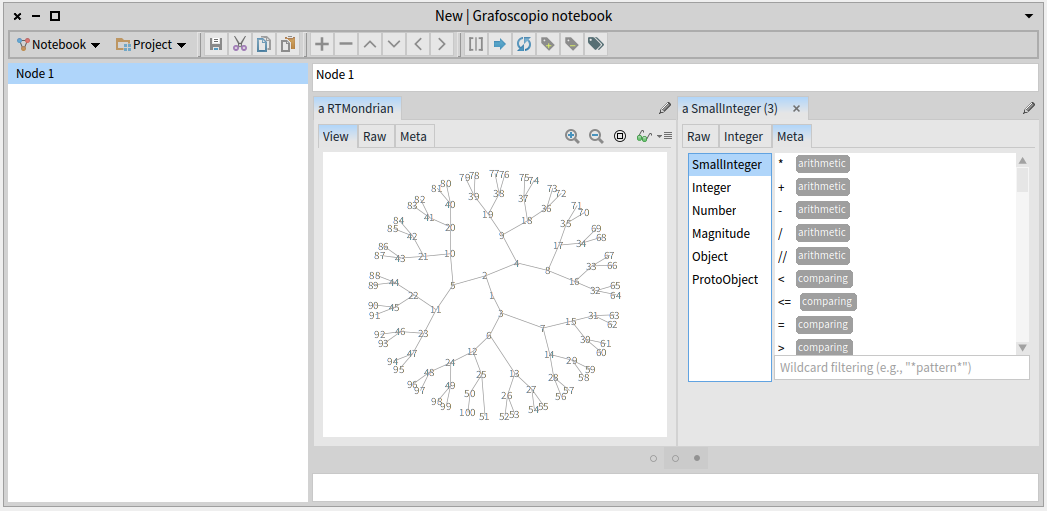Click the Node 1 title field

675,75
